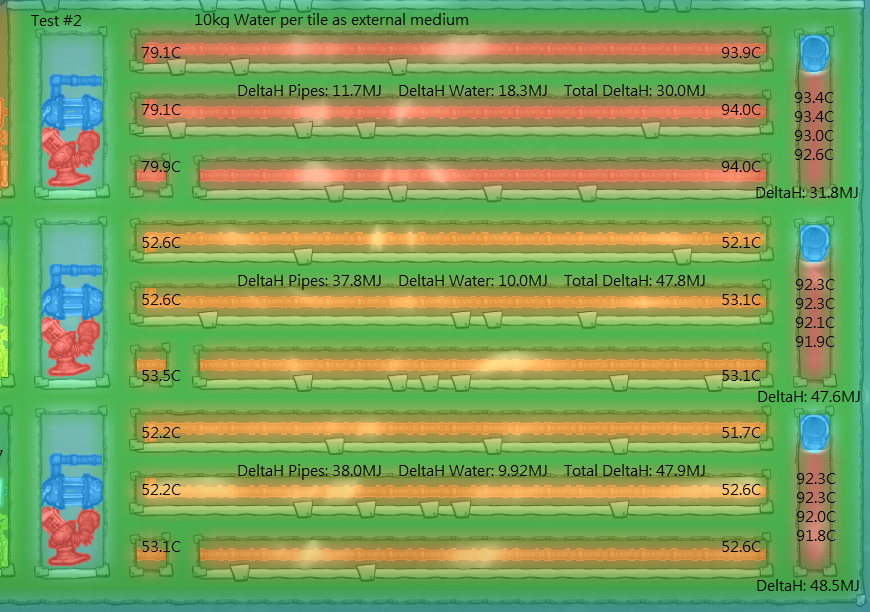870x612 pixels.
Task: Select the red machine in the lowest chamber
Action: tap(71, 537)
